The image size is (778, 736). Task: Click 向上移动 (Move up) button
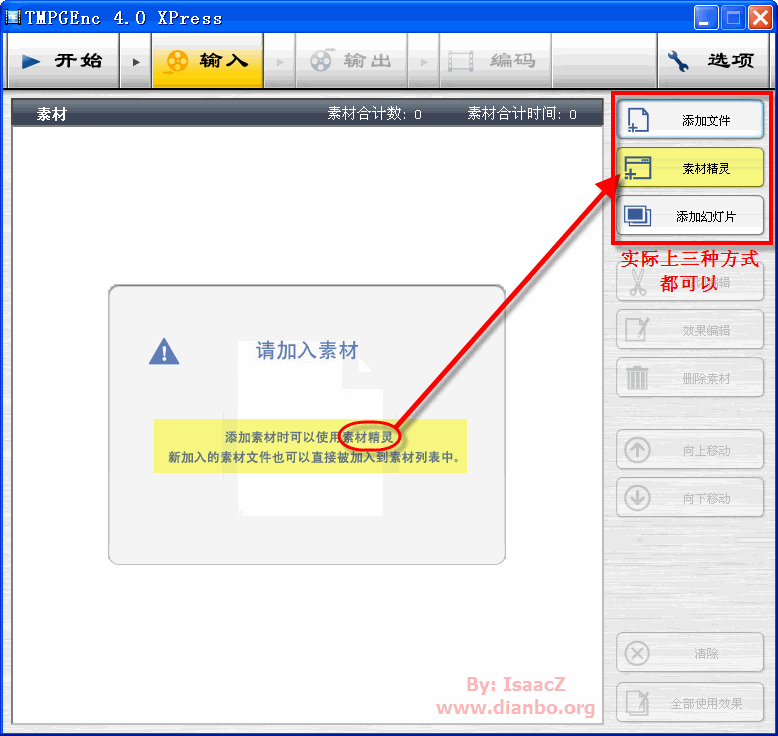690,450
